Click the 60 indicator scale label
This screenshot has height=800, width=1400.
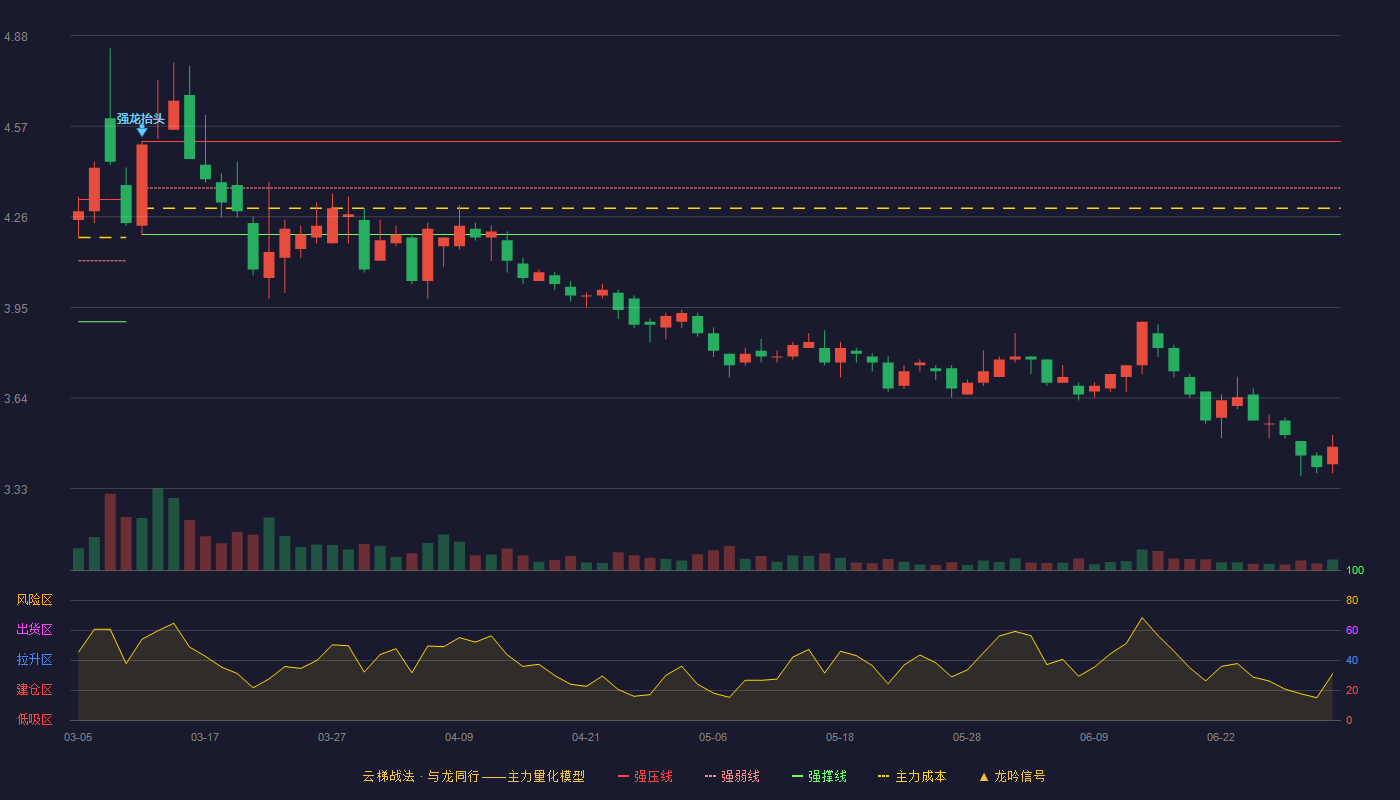[1352, 631]
